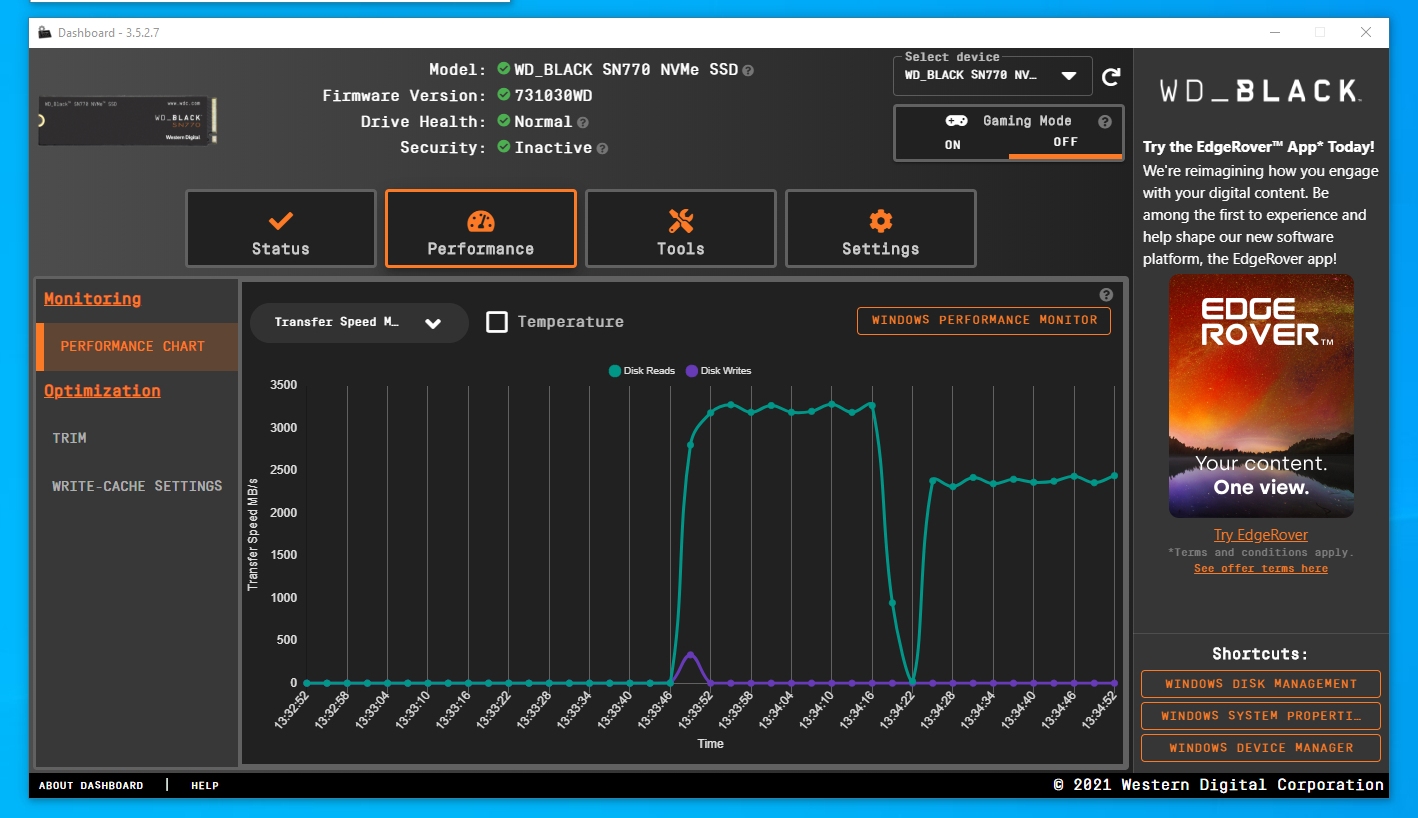The width and height of the screenshot is (1418, 818).
Task: Open help icon next to Model name
Action: coord(748,71)
